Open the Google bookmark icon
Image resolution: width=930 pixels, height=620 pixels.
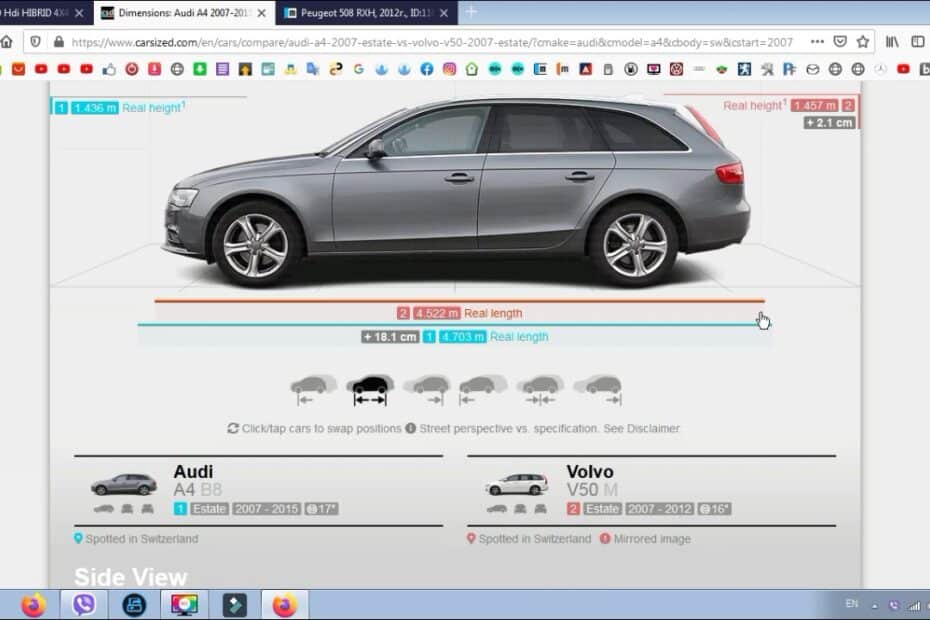358,69
